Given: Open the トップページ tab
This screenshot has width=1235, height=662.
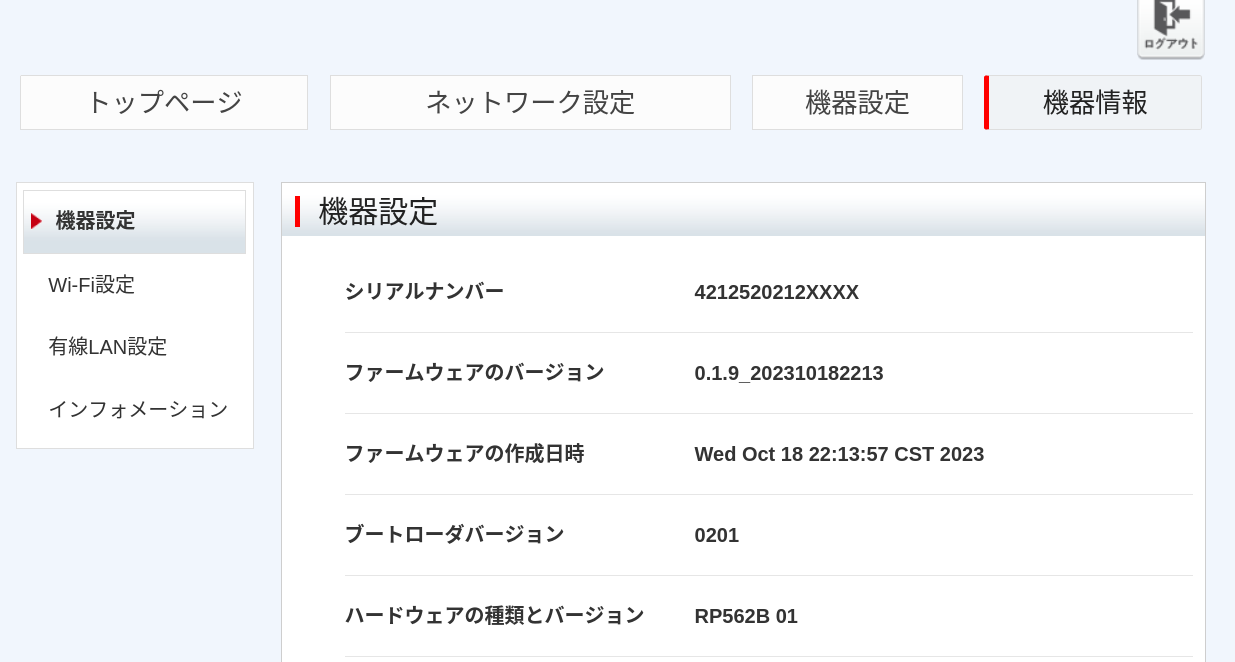Looking at the screenshot, I should 164,102.
